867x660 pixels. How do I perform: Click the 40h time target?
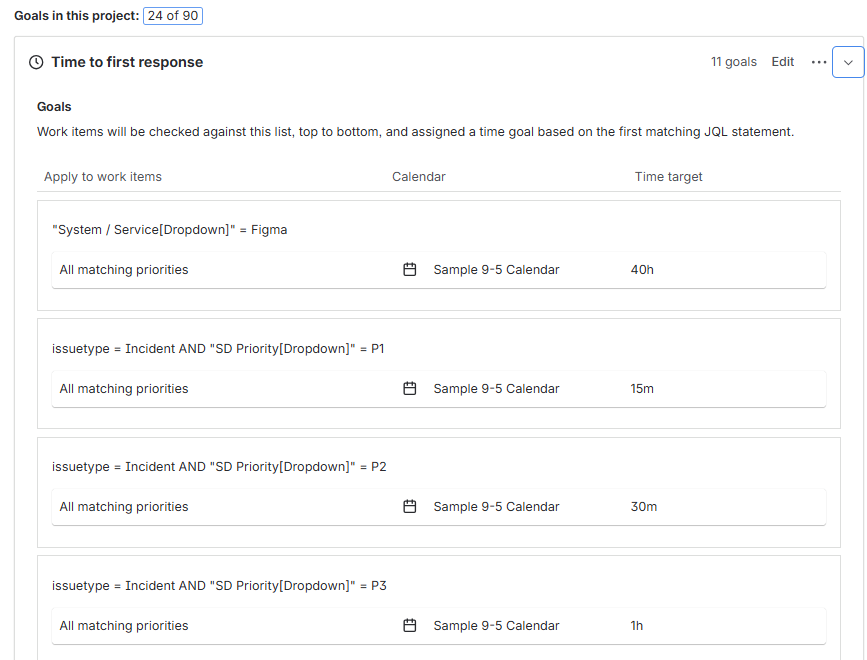tap(642, 269)
